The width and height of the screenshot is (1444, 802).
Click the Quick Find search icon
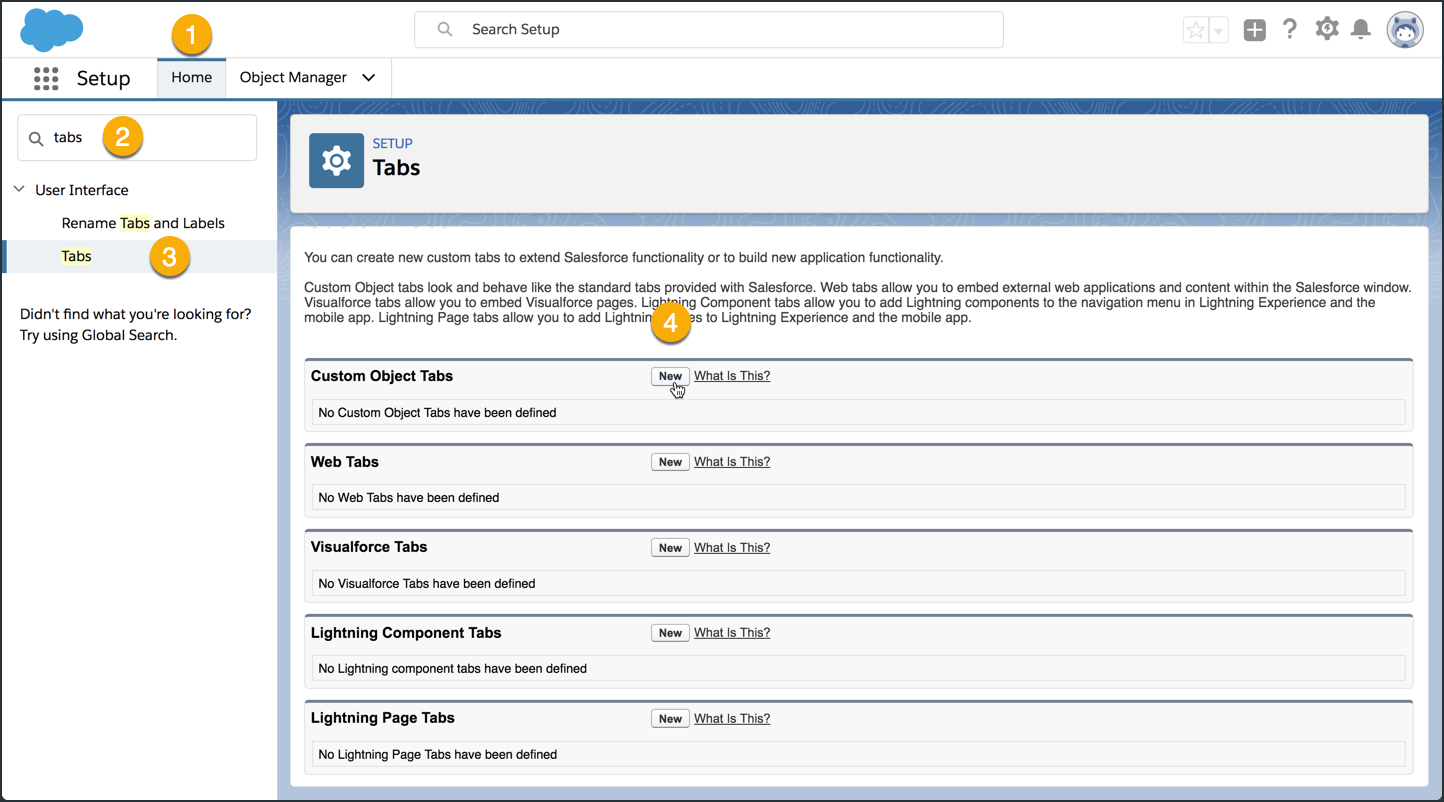click(36, 138)
